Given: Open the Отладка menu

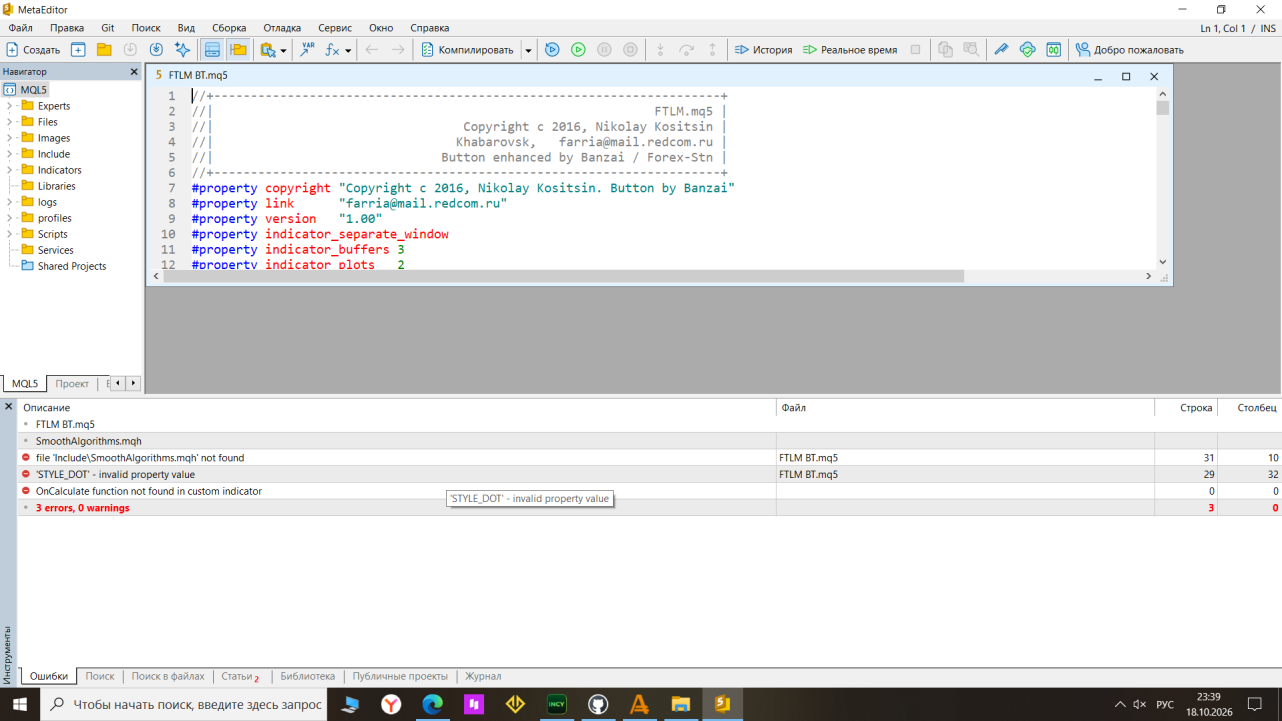Looking at the screenshot, I should click(x=282, y=28).
